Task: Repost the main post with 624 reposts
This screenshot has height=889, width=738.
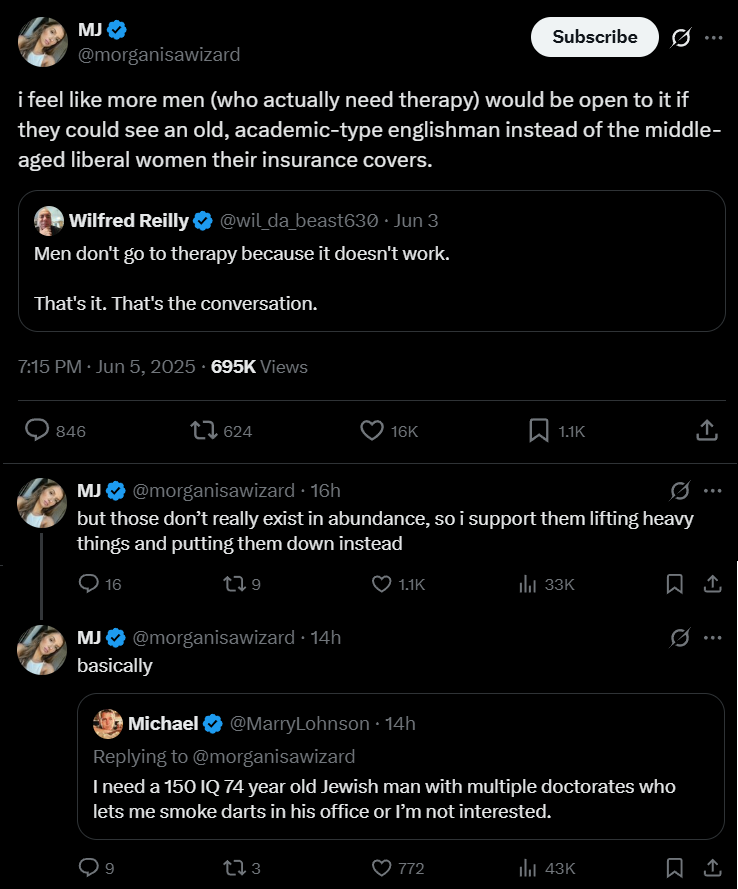Action: (204, 430)
